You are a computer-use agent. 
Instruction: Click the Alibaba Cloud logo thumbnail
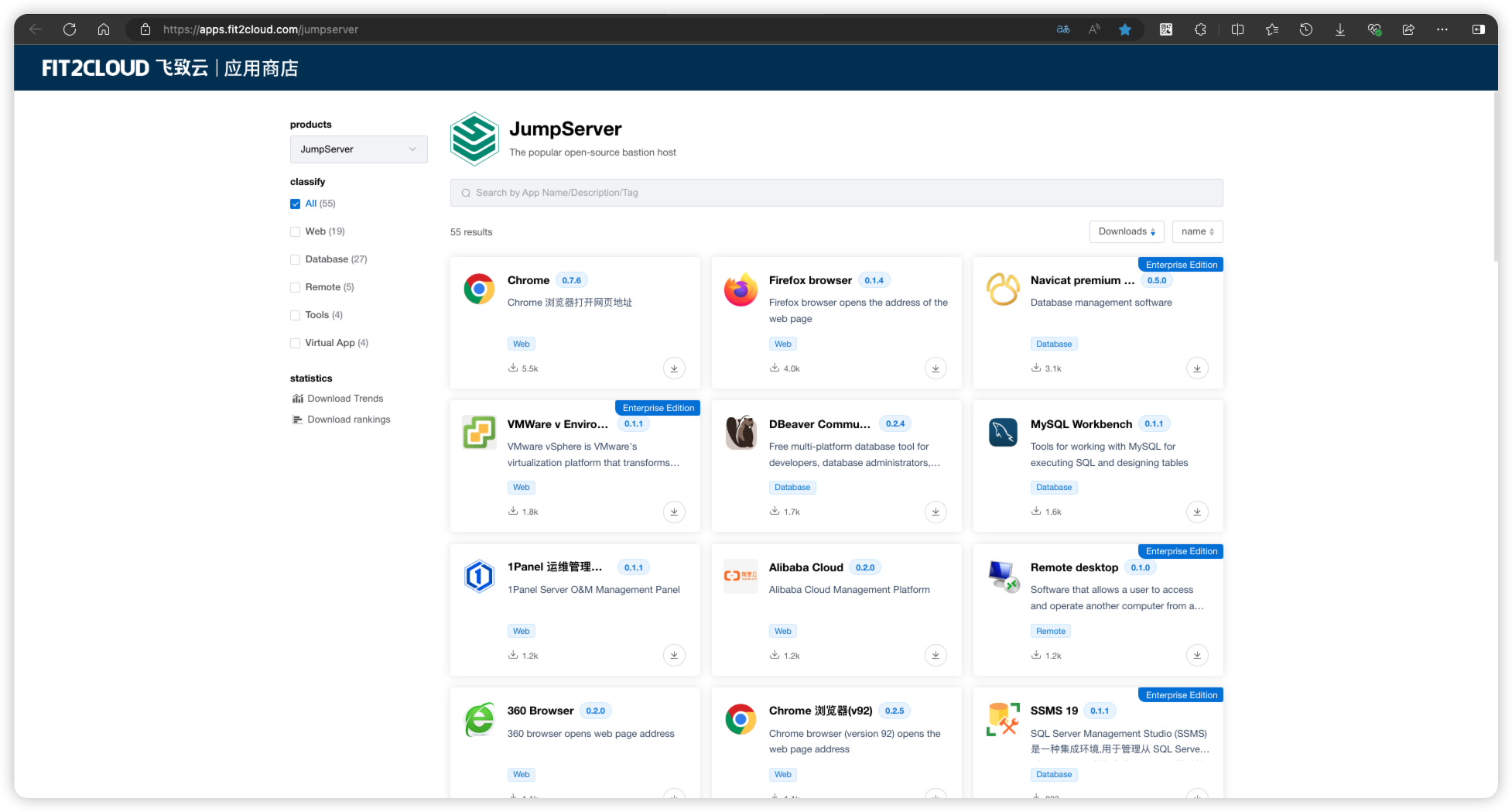741,576
